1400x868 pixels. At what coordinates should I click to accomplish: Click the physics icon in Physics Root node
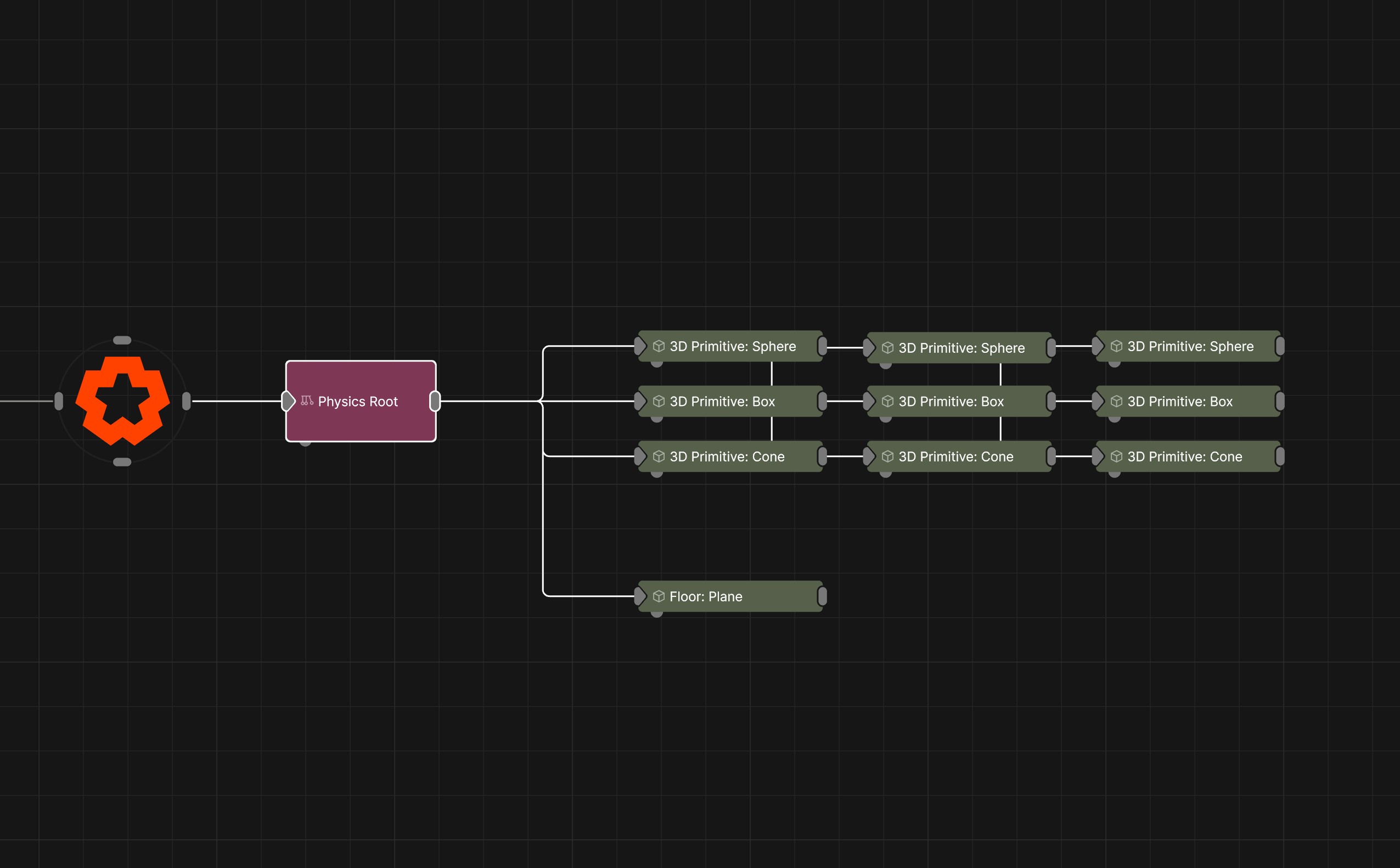tap(307, 401)
